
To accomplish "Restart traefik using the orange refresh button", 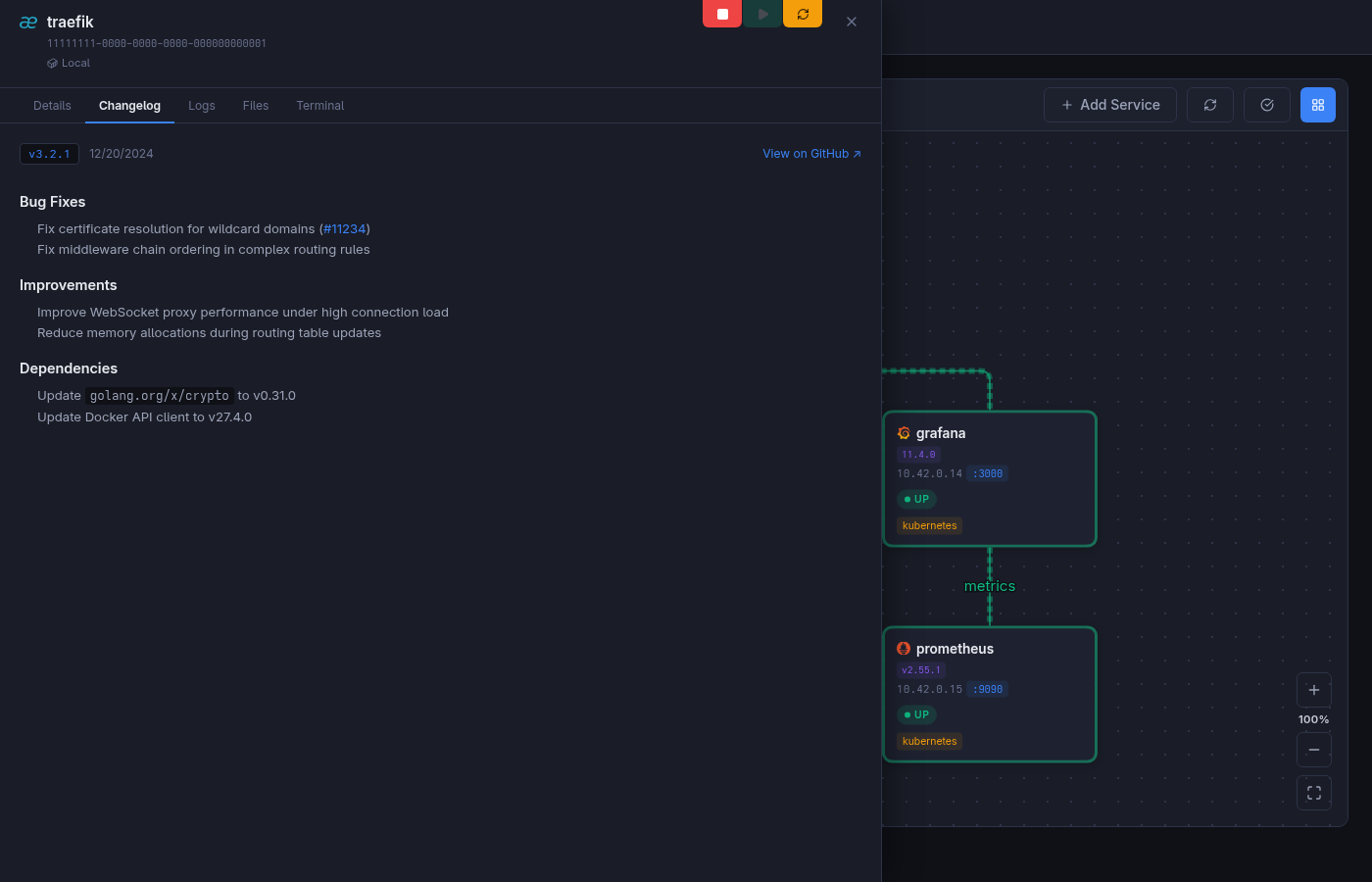I will pyautogui.click(x=803, y=14).
